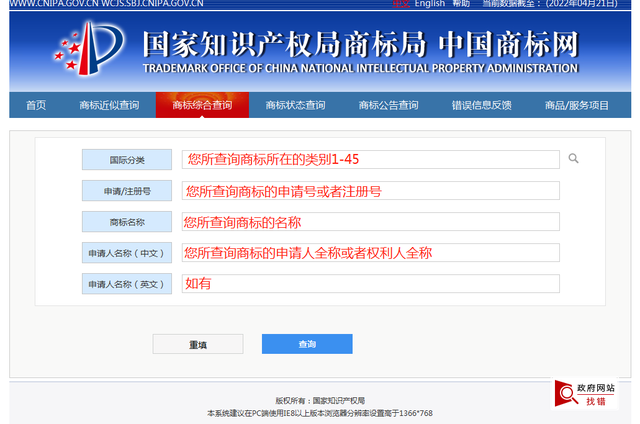Click the 政府网站找错 badge icon
Image resolution: width=640 pixels, height=424 pixels.
click(x=585, y=394)
